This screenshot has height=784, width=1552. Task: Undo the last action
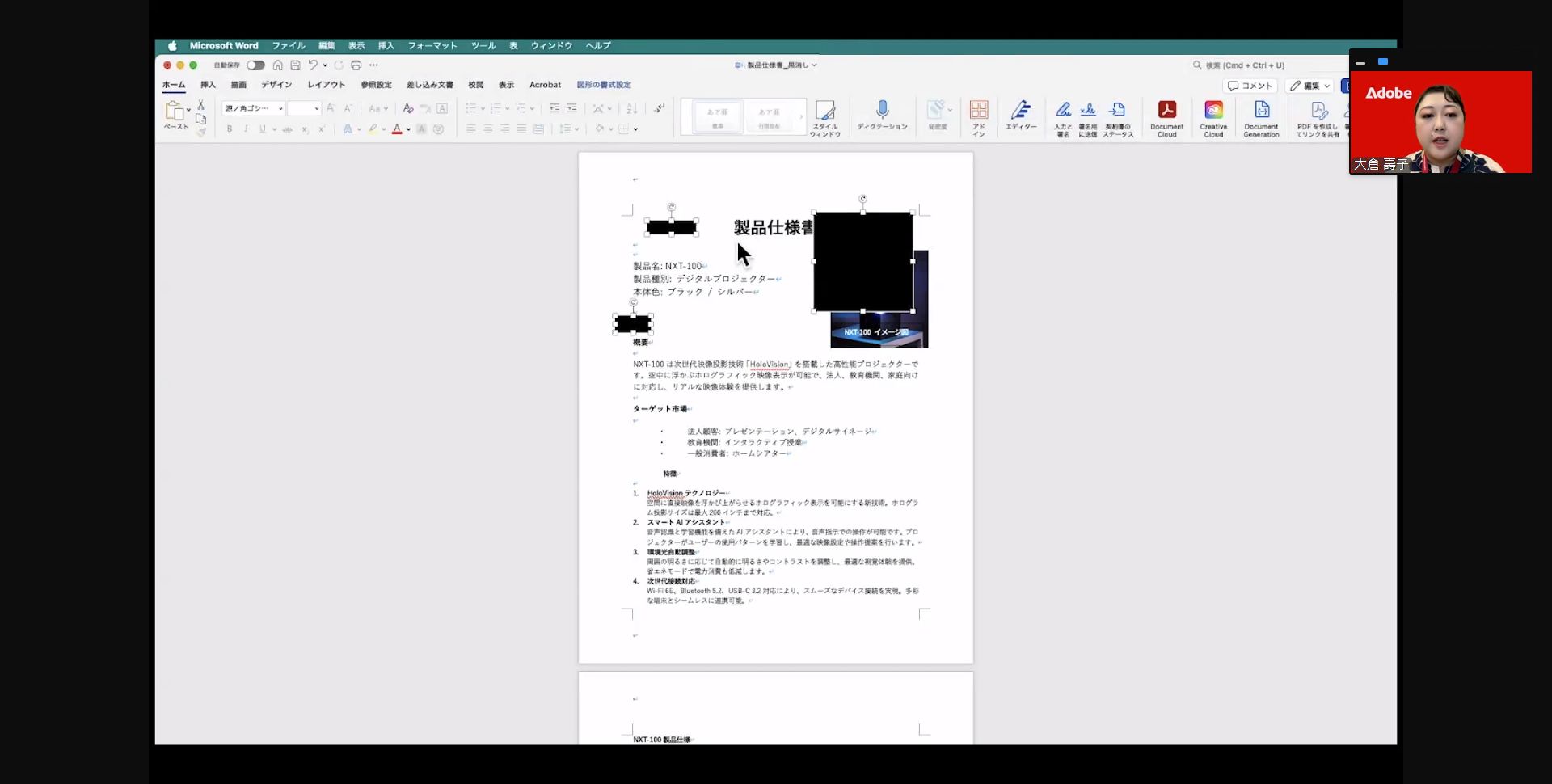313,65
